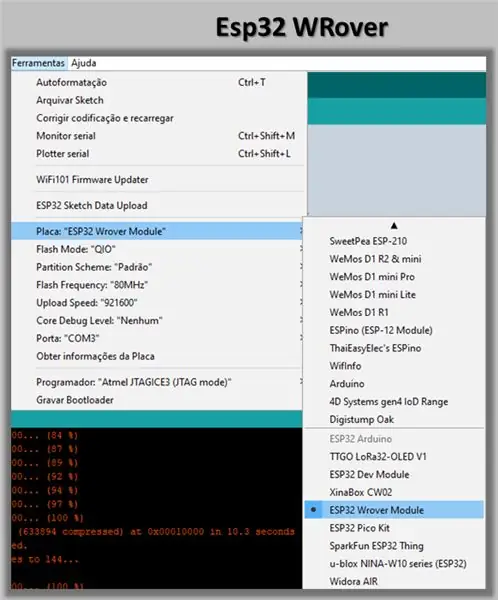
Task: Select checked ESP32 Wrover Module board
Action: tap(394, 510)
